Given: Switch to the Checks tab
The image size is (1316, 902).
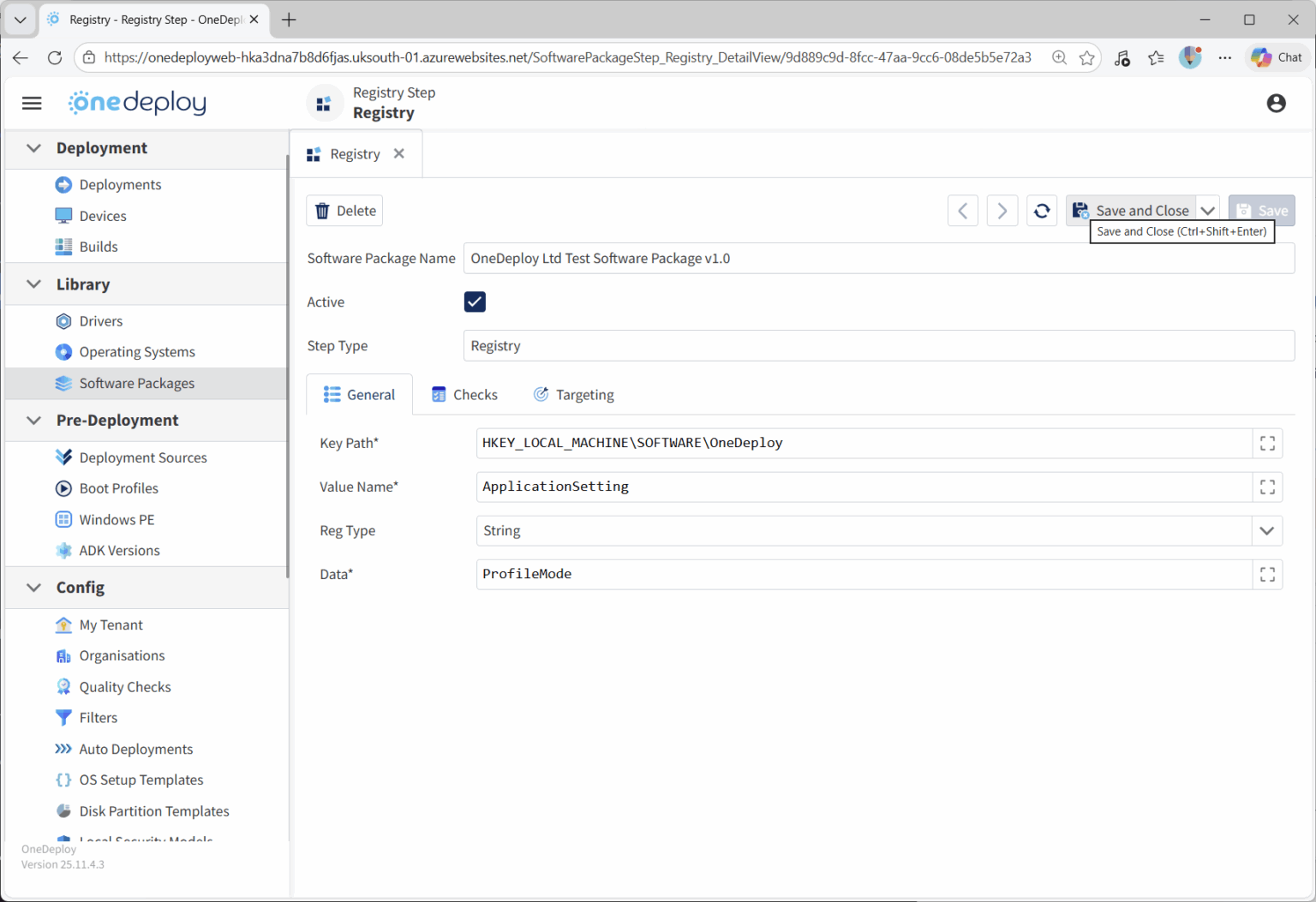Looking at the screenshot, I should [x=464, y=395].
